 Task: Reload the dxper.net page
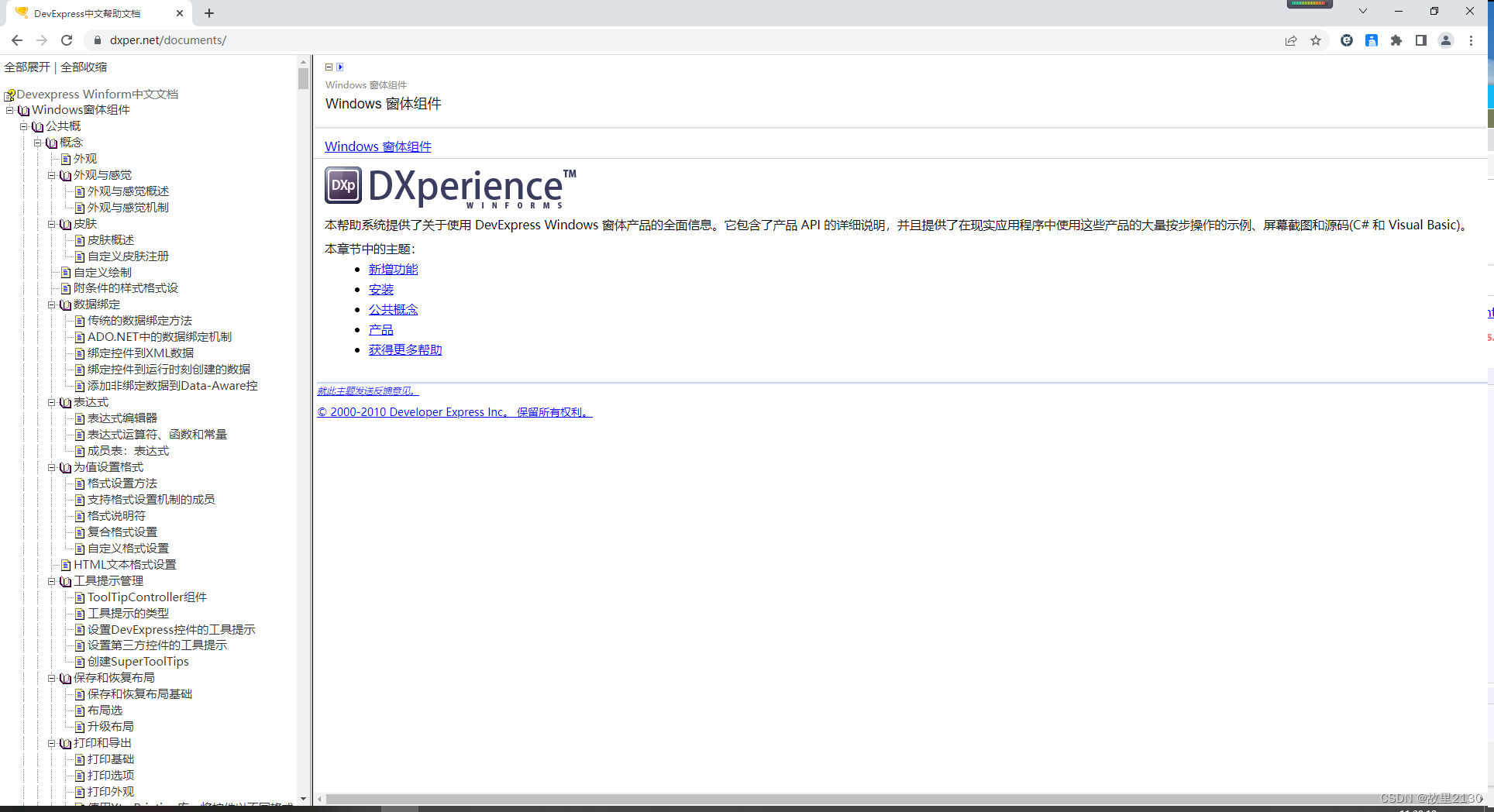pyautogui.click(x=67, y=40)
